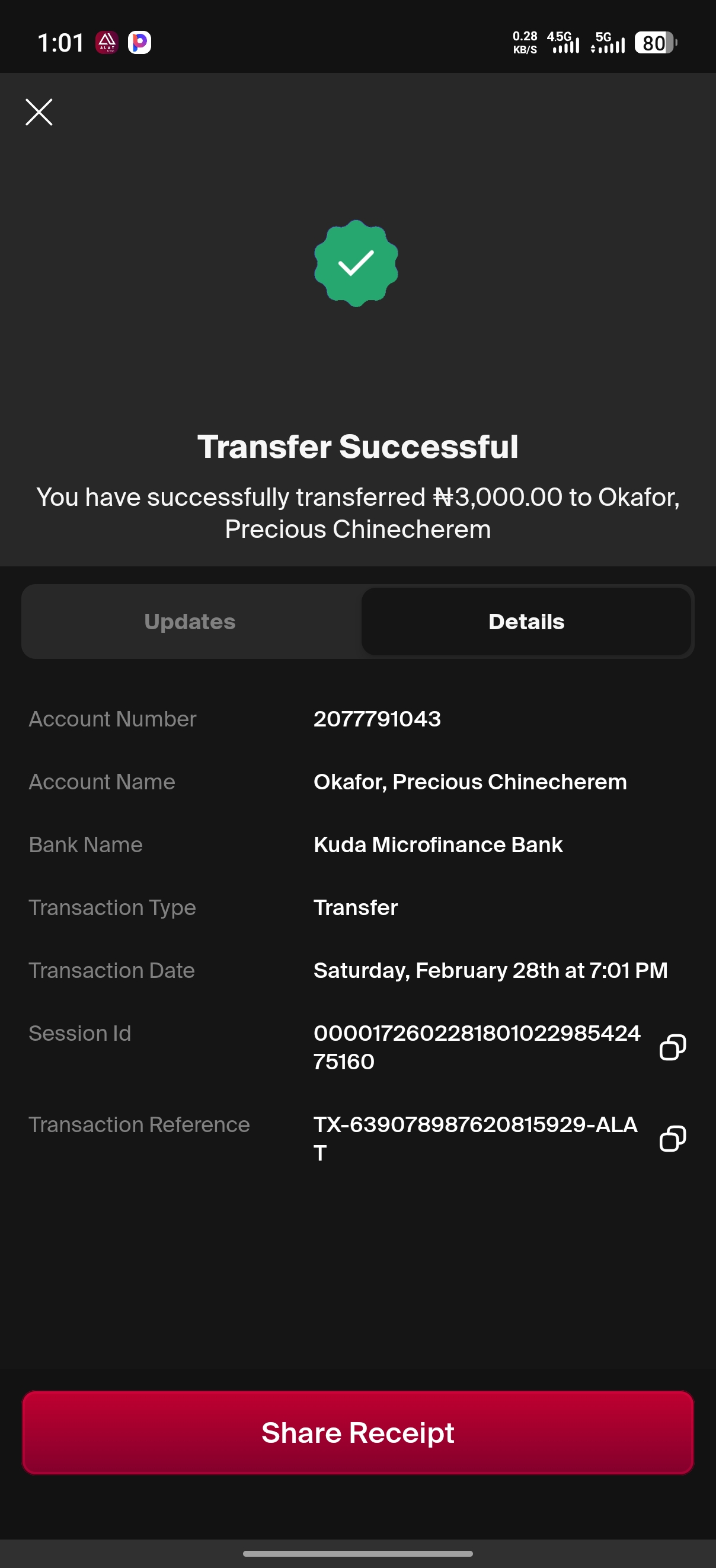
Task: Tap the purple P app notification icon
Action: click(x=139, y=43)
